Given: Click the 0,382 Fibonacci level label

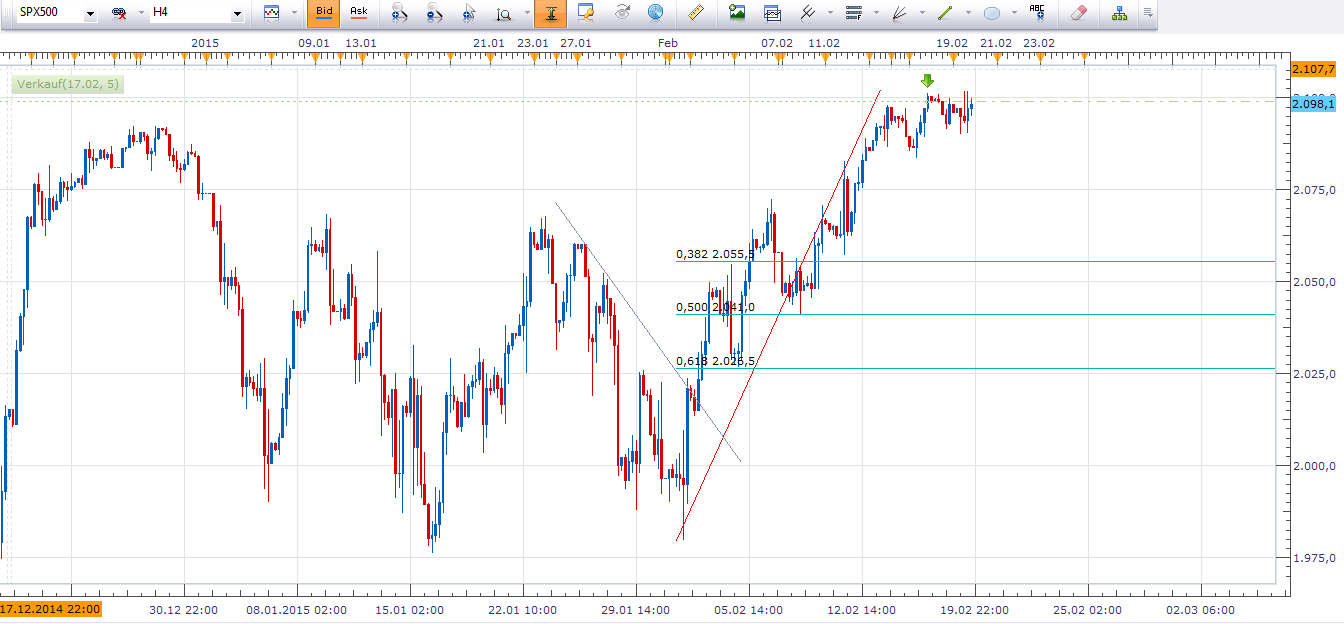Looking at the screenshot, I should click(715, 254).
